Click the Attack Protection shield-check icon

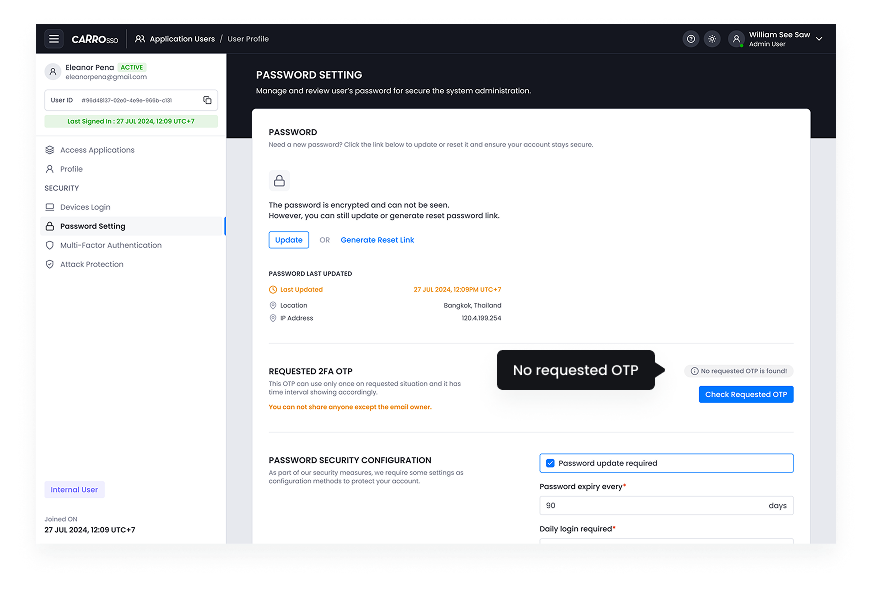click(51, 264)
